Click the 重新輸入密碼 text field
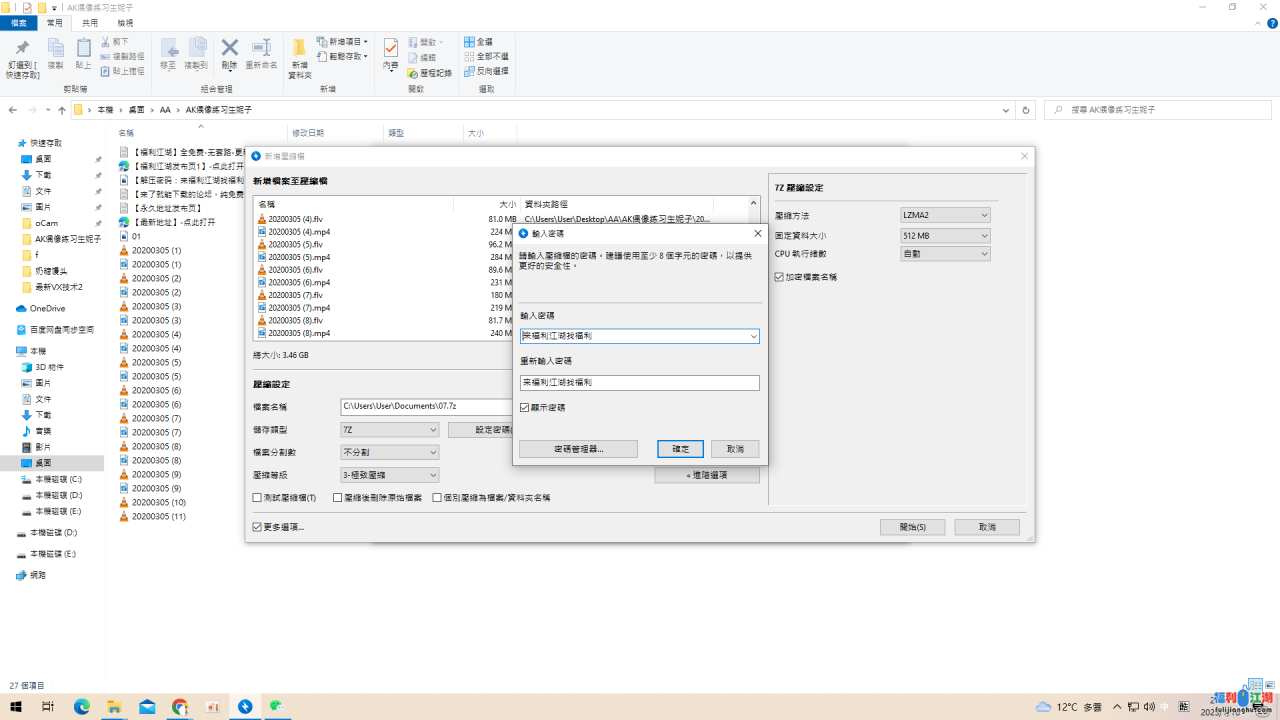 click(x=639, y=383)
